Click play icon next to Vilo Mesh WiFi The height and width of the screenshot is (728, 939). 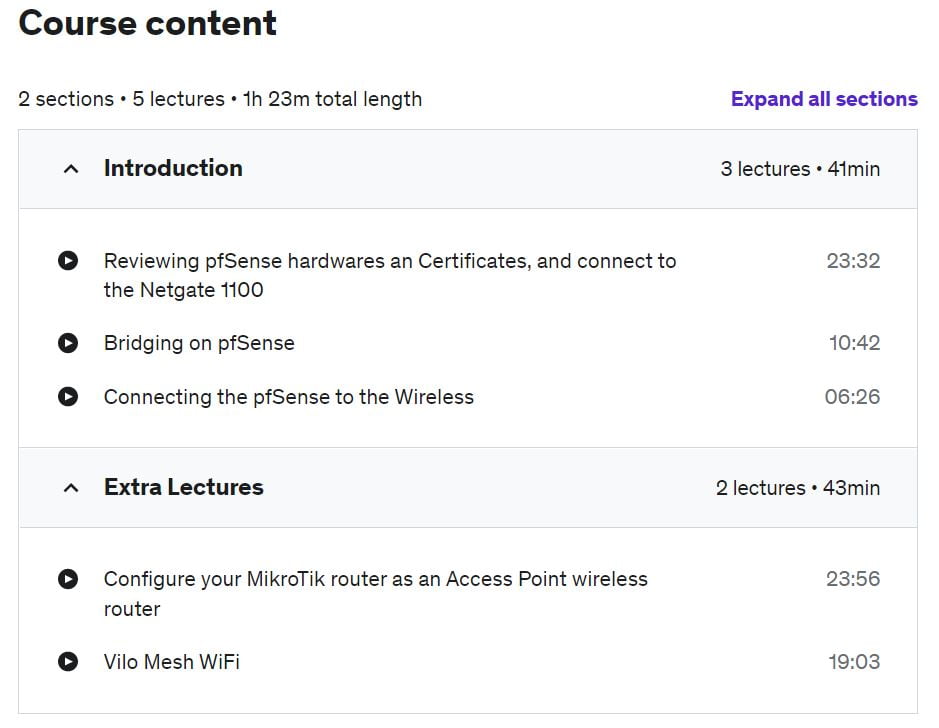point(68,662)
